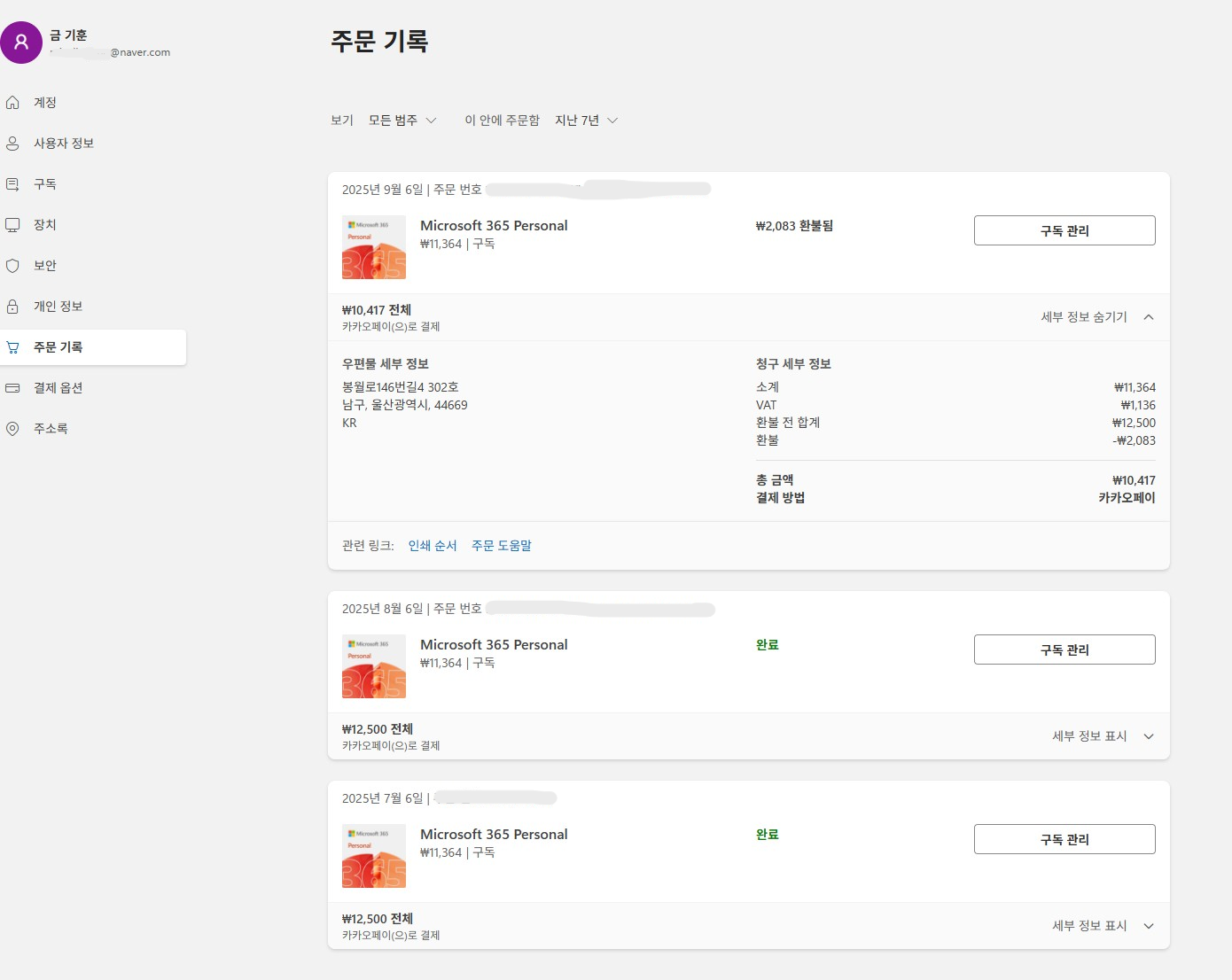Click ₩12,500 전체 in July 6 order
Viewport: 1232px width, 980px height.
click(x=378, y=919)
